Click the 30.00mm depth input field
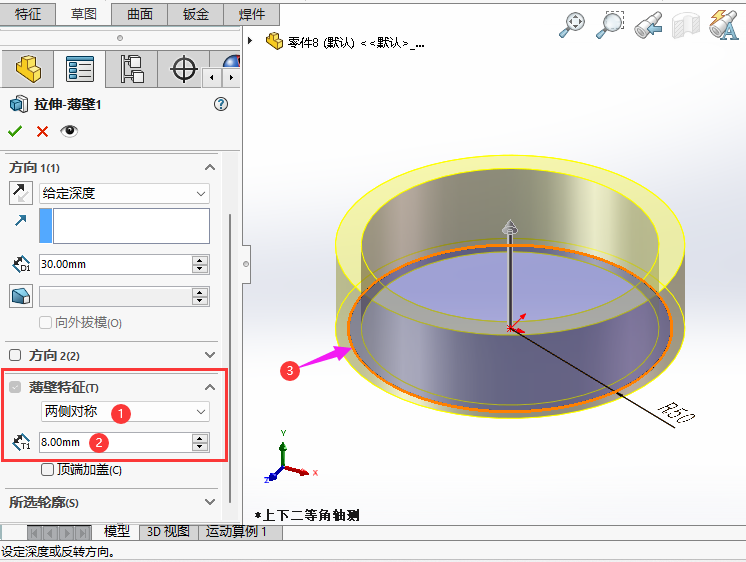 [116, 264]
